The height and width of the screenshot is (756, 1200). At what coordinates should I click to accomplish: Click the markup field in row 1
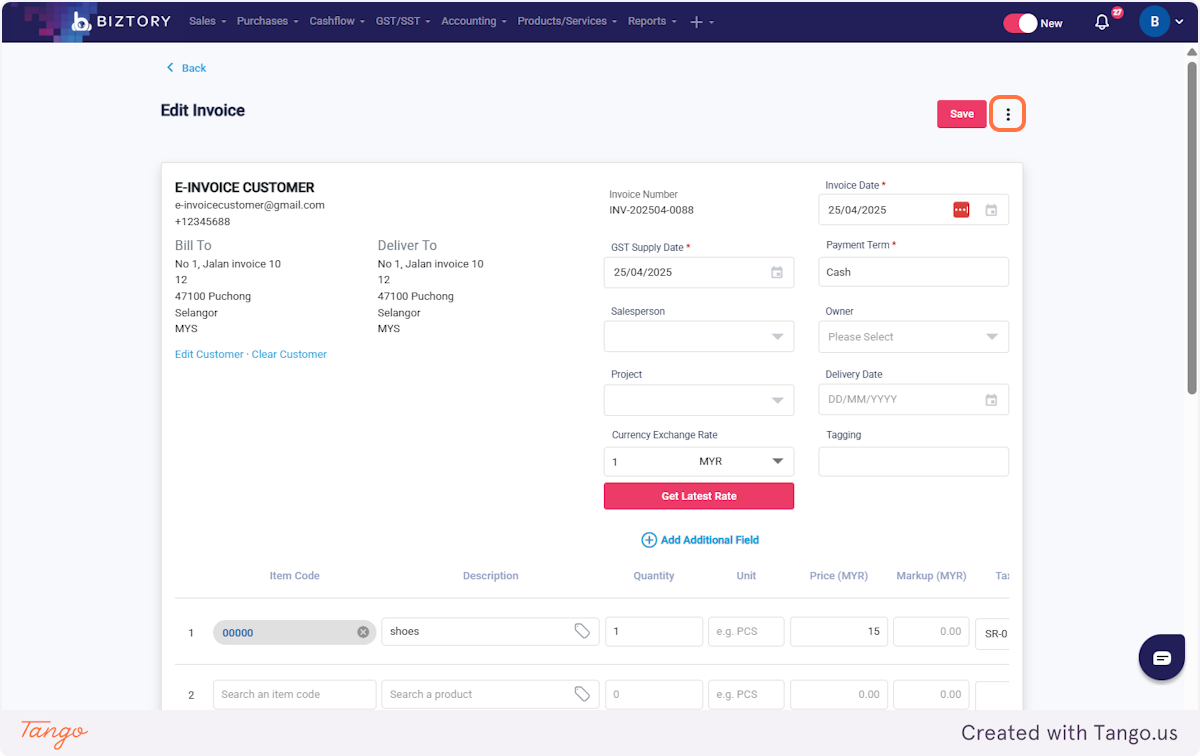[931, 631]
